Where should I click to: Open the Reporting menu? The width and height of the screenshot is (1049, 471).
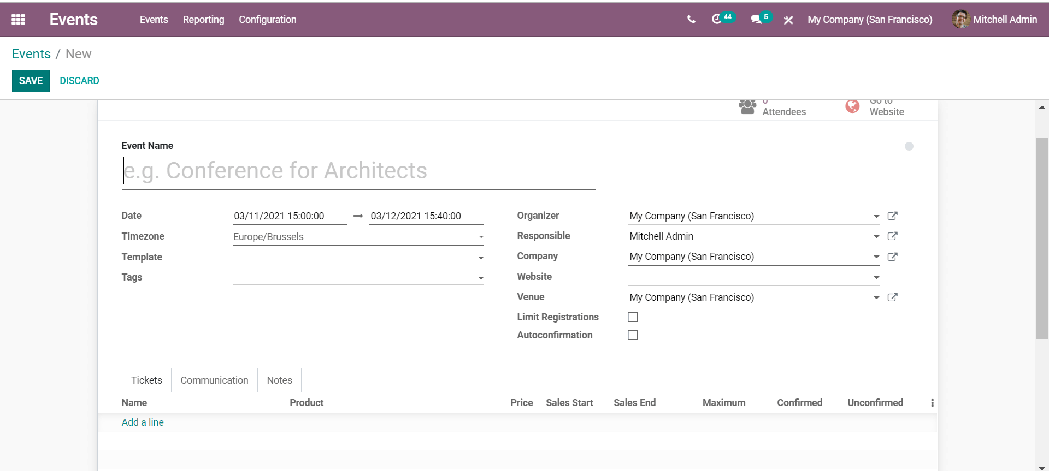[x=203, y=19]
